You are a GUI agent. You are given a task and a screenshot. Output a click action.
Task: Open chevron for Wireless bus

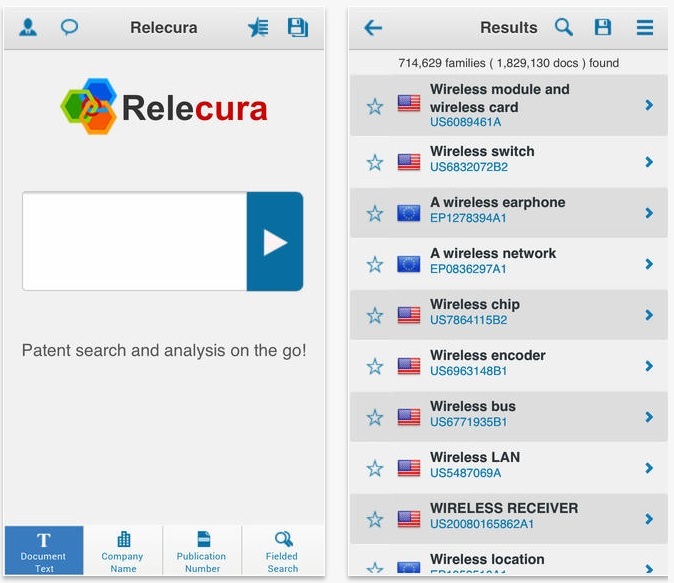point(649,417)
